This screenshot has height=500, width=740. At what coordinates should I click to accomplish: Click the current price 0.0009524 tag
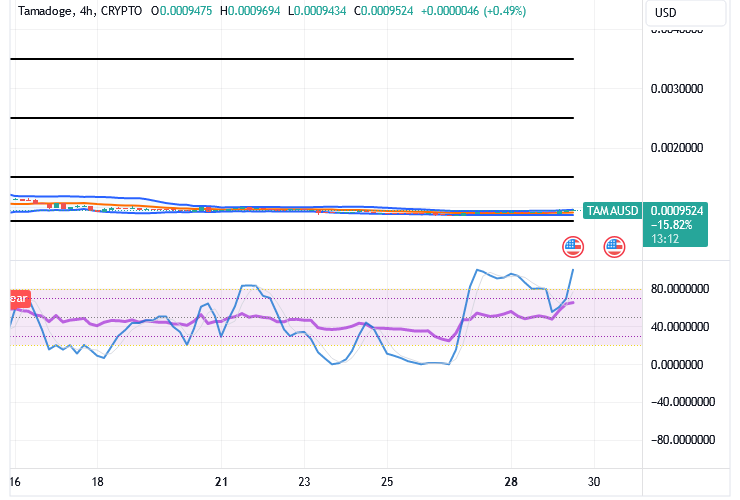pyautogui.click(x=677, y=211)
